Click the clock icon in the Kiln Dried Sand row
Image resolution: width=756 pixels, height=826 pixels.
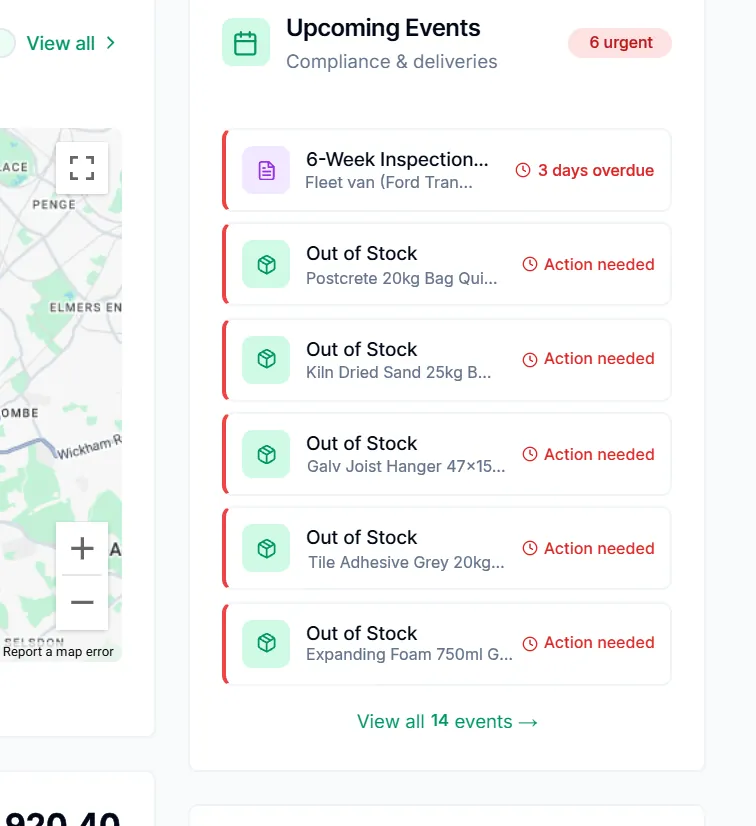pyautogui.click(x=529, y=359)
